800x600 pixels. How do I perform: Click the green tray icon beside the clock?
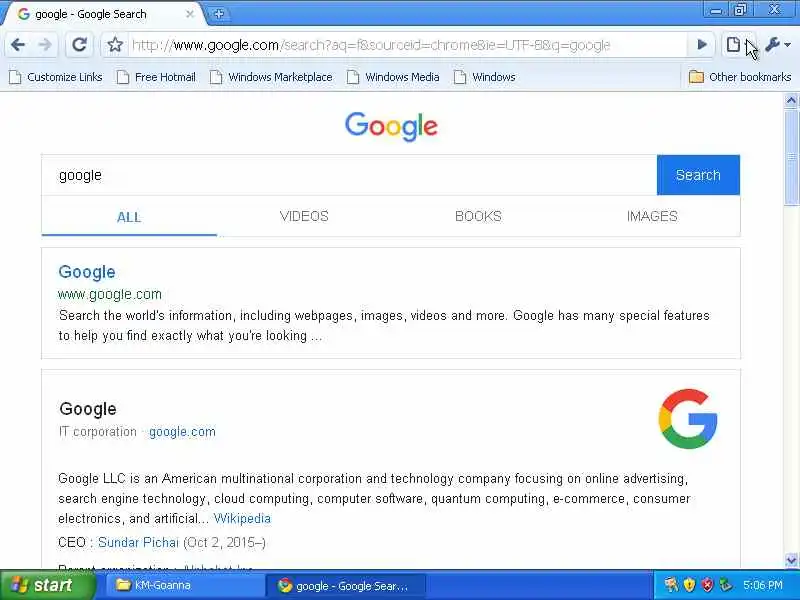click(x=726, y=585)
